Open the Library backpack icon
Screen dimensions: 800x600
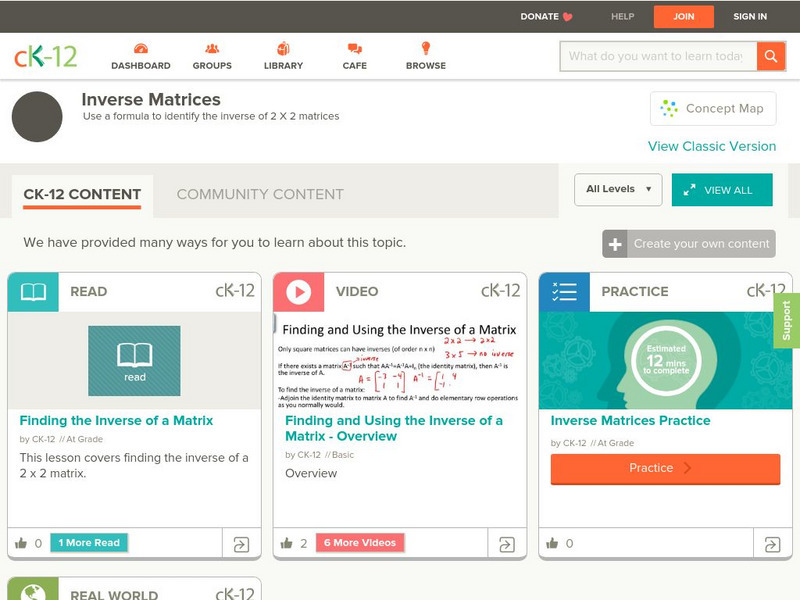(283, 48)
